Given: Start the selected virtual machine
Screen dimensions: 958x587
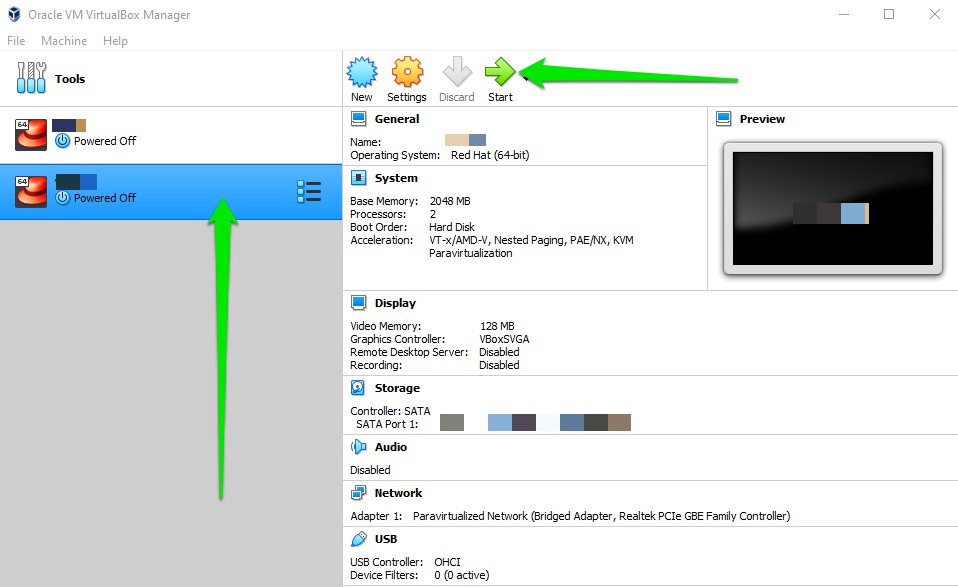Looking at the screenshot, I should (500, 73).
